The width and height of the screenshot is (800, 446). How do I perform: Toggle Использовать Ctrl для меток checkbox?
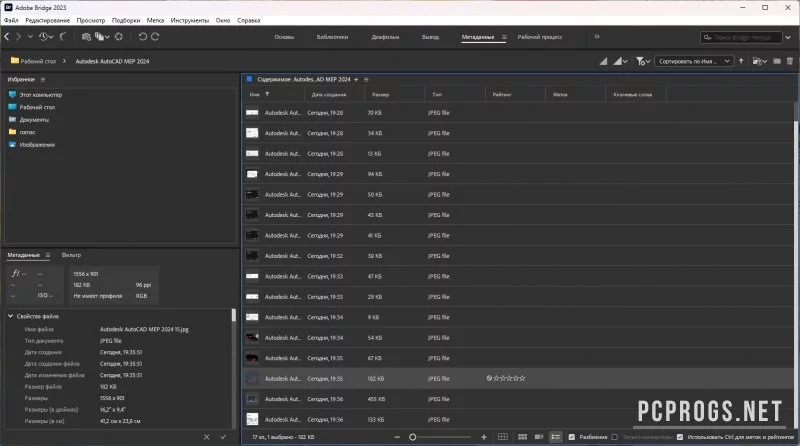coord(680,437)
